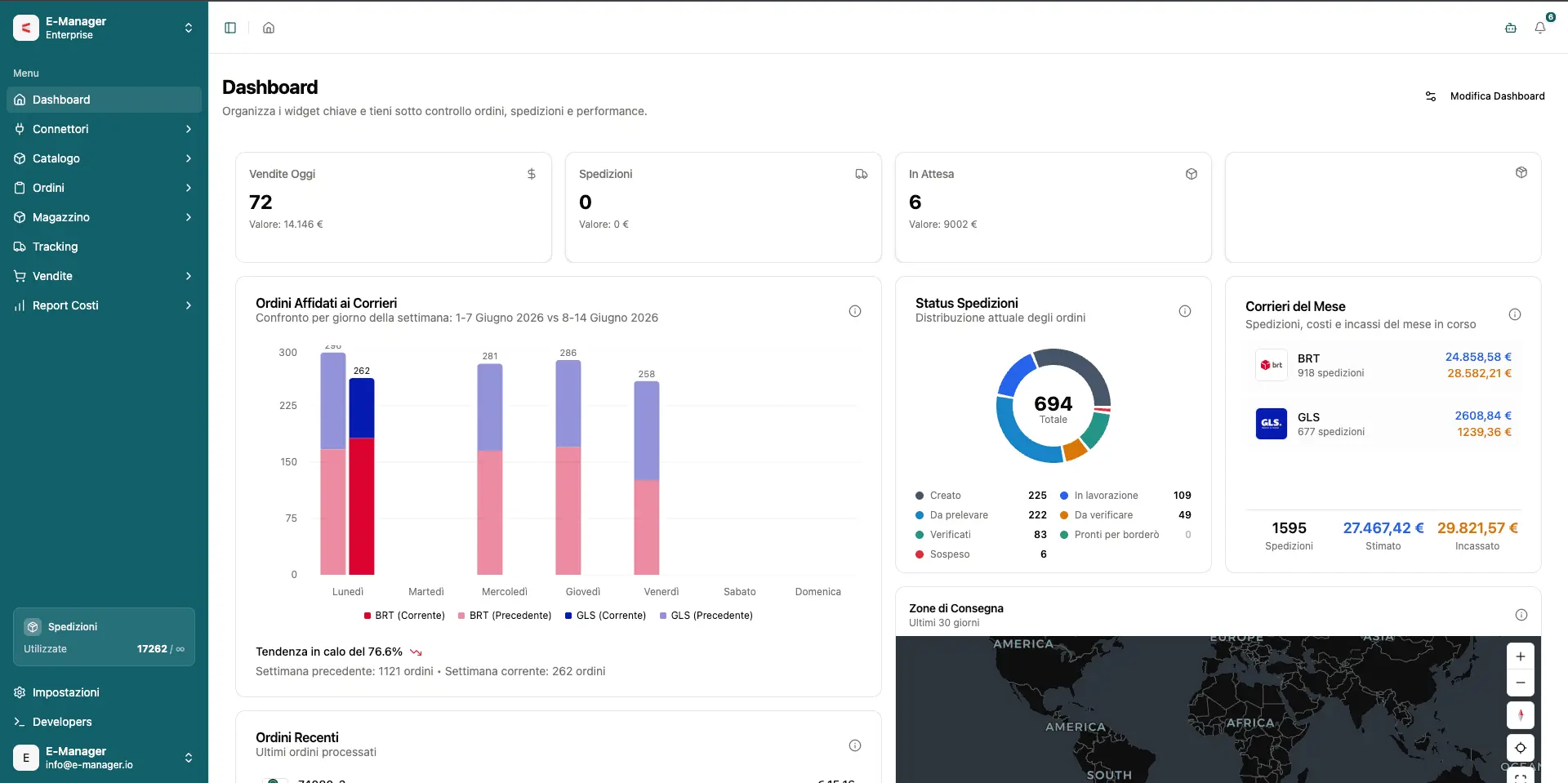The height and width of the screenshot is (783, 1568).
Task: Expand the Connettori submenu chevron
Action: coord(189,129)
